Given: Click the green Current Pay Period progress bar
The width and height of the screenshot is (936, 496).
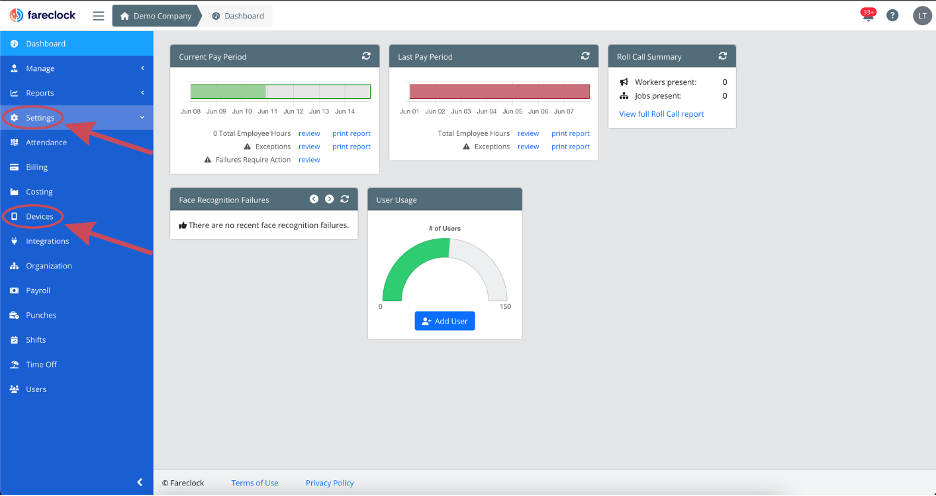Looking at the screenshot, I should point(229,91).
